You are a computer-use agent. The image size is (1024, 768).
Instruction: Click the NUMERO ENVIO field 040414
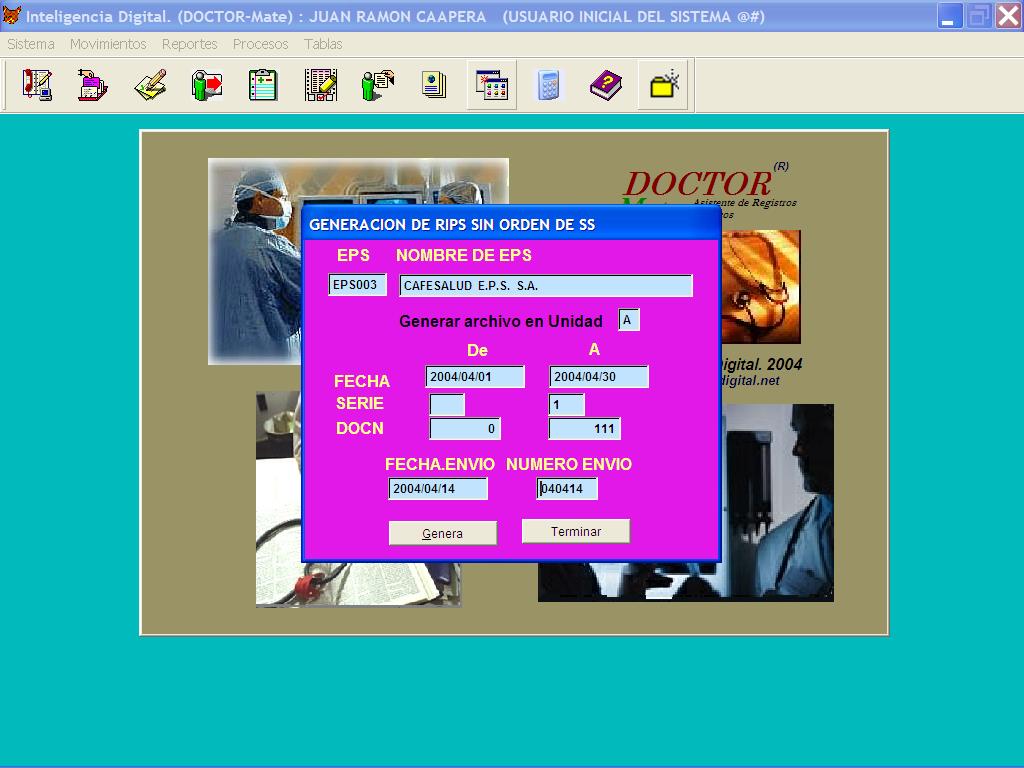567,488
